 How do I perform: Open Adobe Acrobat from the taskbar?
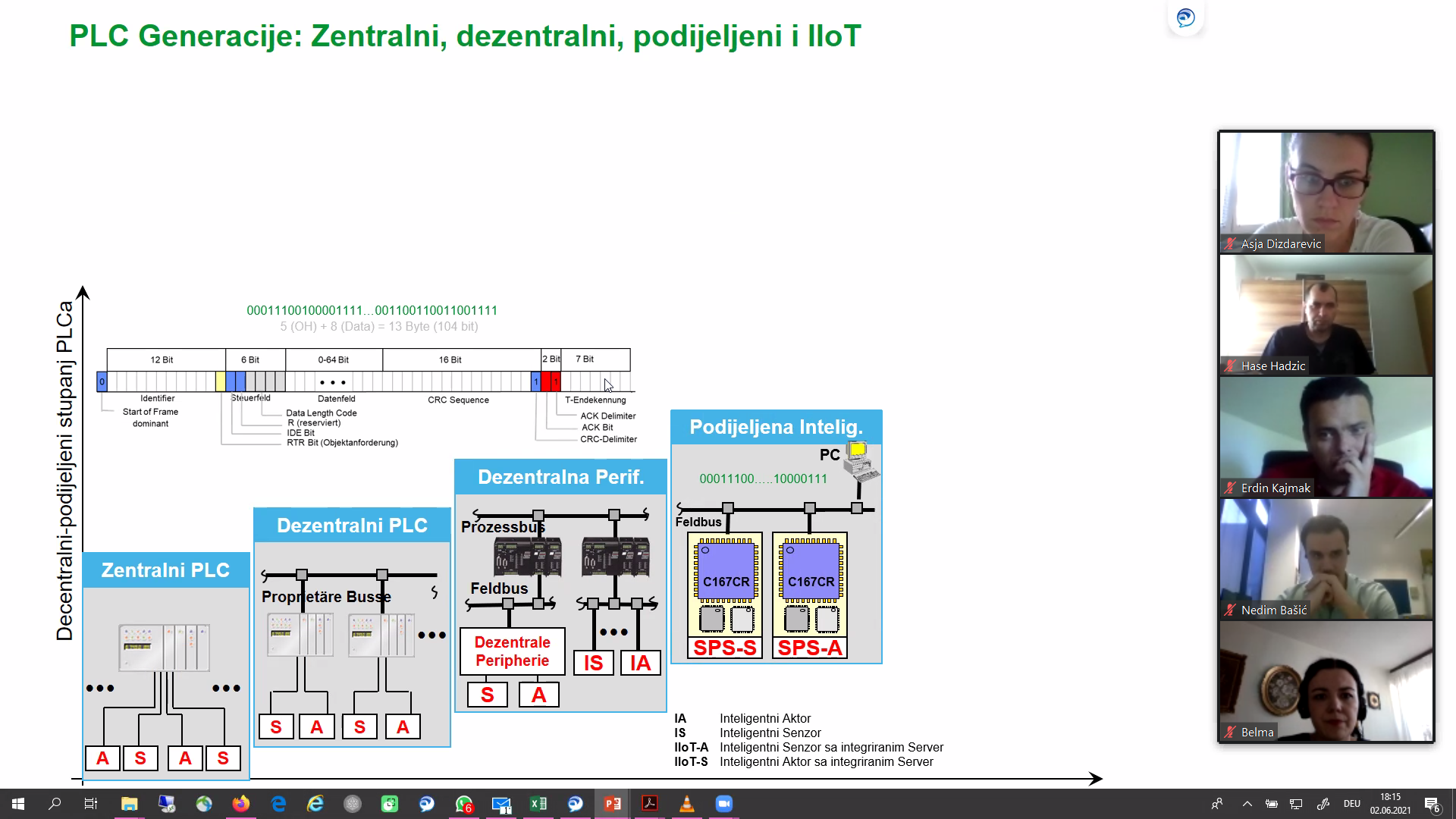(650, 804)
